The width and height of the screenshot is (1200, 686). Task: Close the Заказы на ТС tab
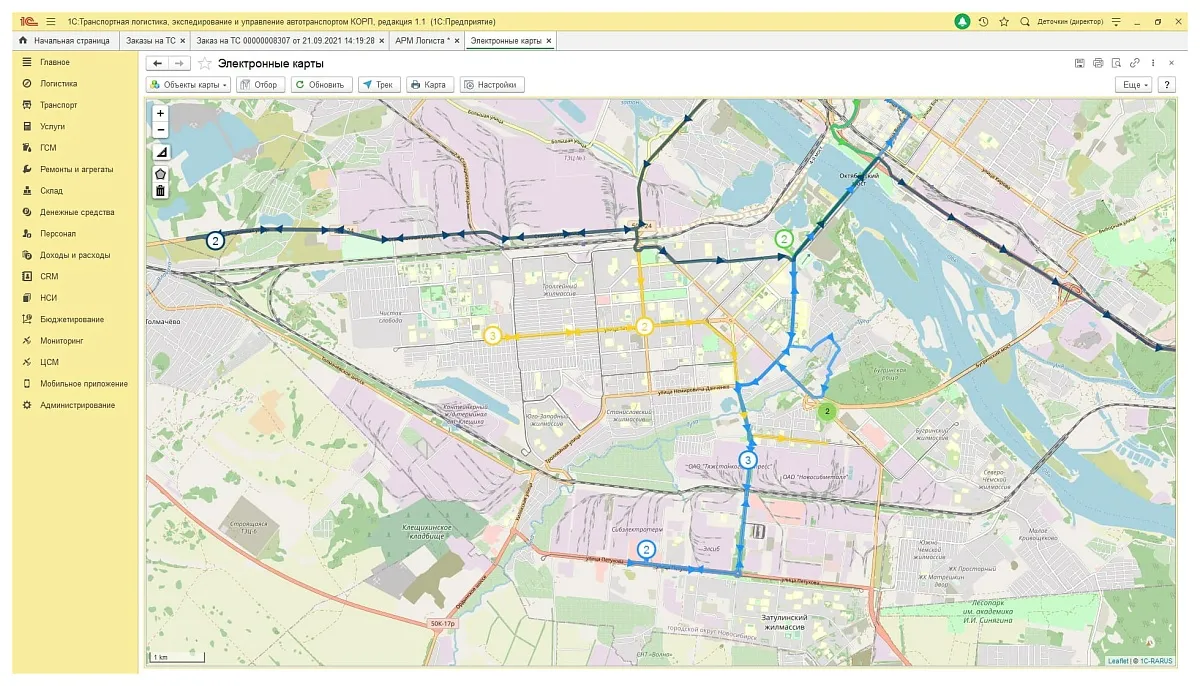point(183,41)
